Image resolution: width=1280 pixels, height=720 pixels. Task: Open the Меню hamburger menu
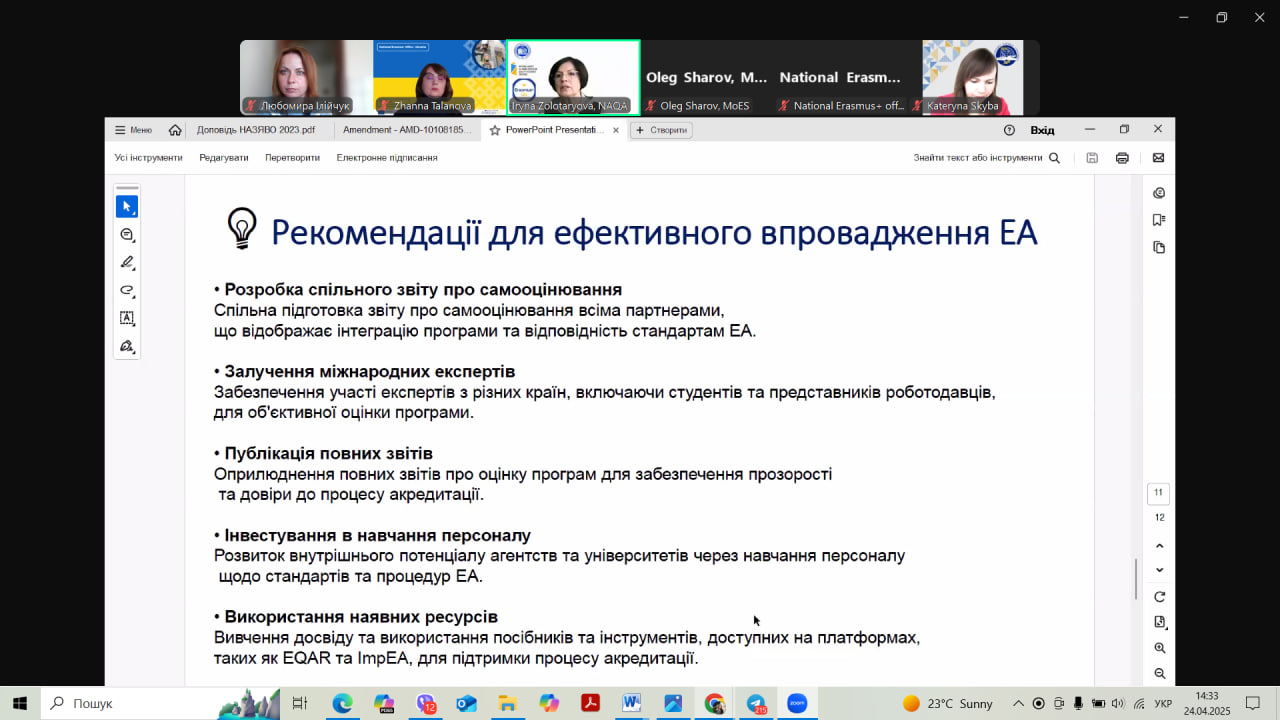133,130
